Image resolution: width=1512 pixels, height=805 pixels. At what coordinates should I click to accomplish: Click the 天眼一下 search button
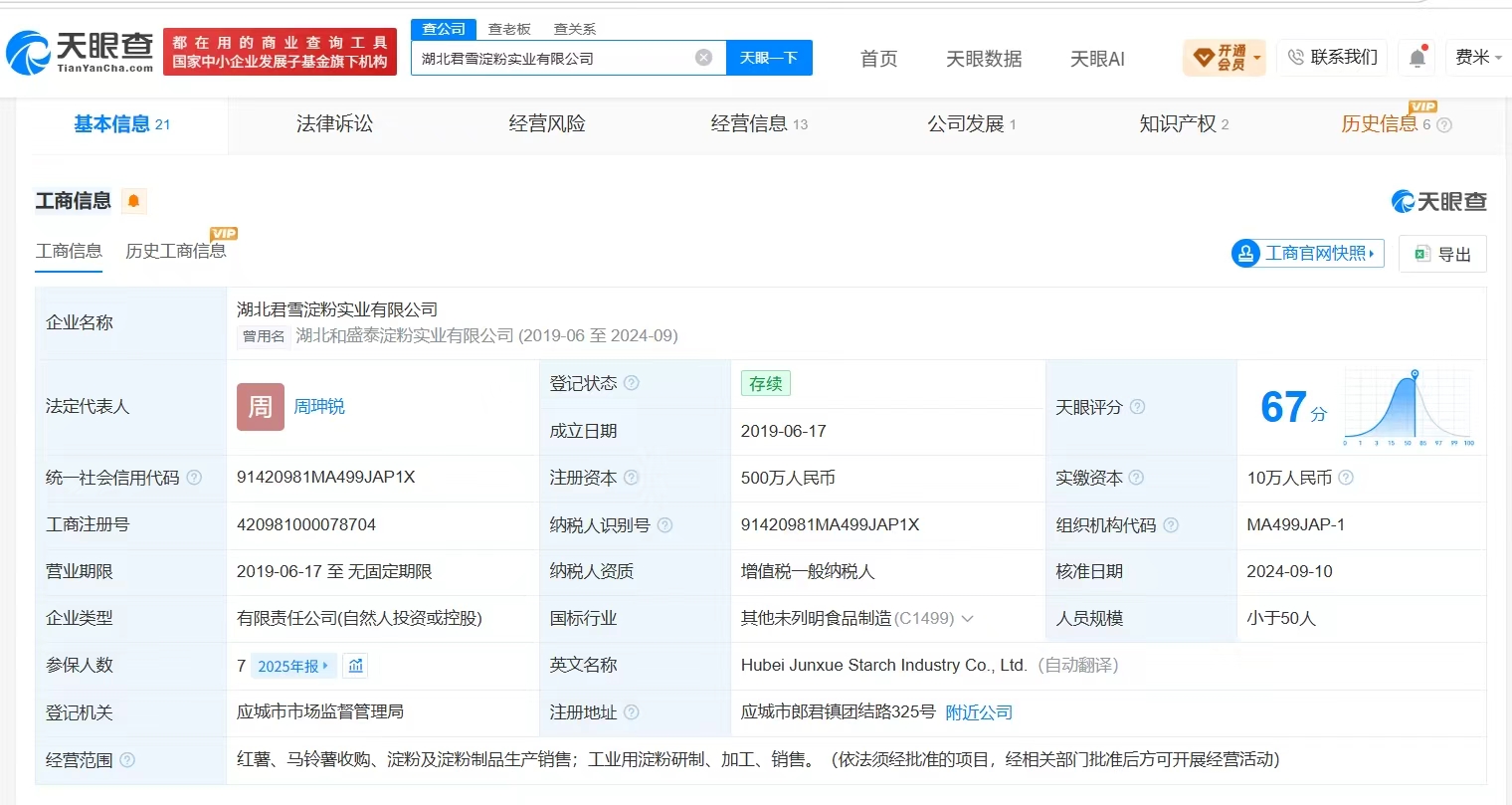pyautogui.click(x=769, y=58)
